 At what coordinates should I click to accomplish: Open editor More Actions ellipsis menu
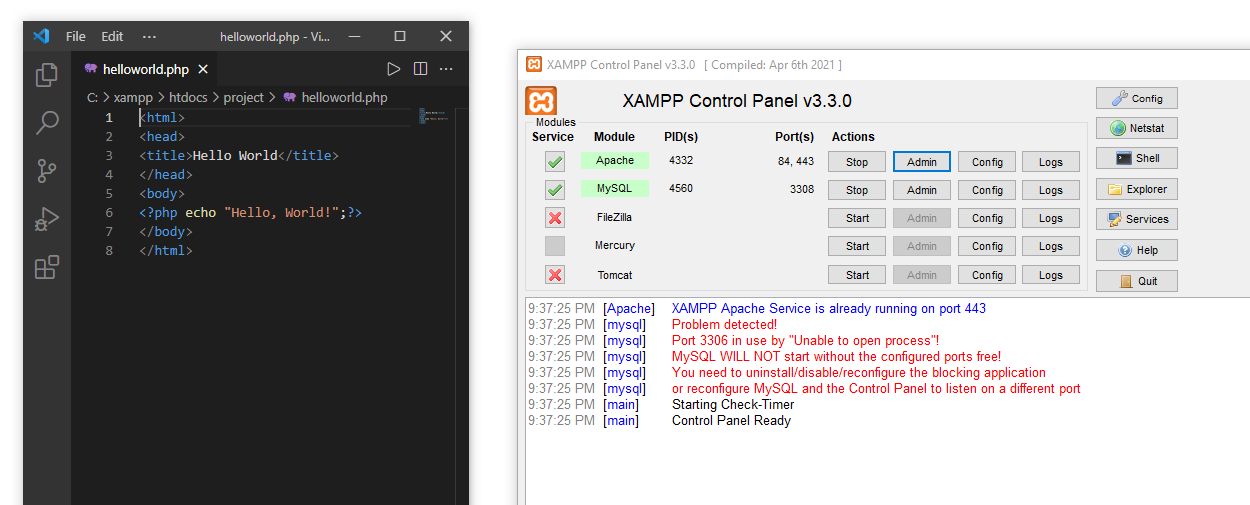point(446,69)
